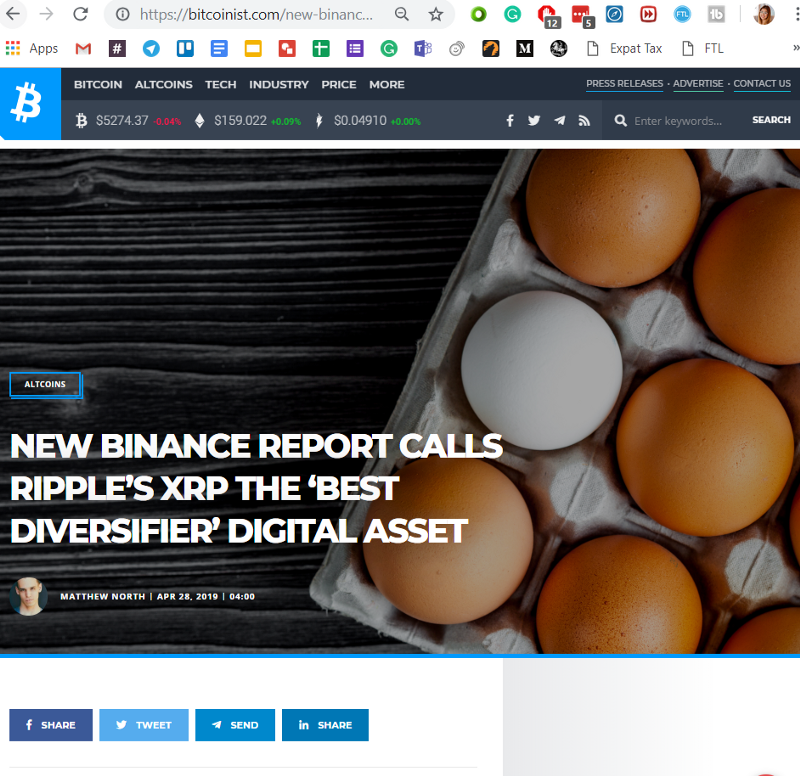Open author Matthew North's name link

103,596
